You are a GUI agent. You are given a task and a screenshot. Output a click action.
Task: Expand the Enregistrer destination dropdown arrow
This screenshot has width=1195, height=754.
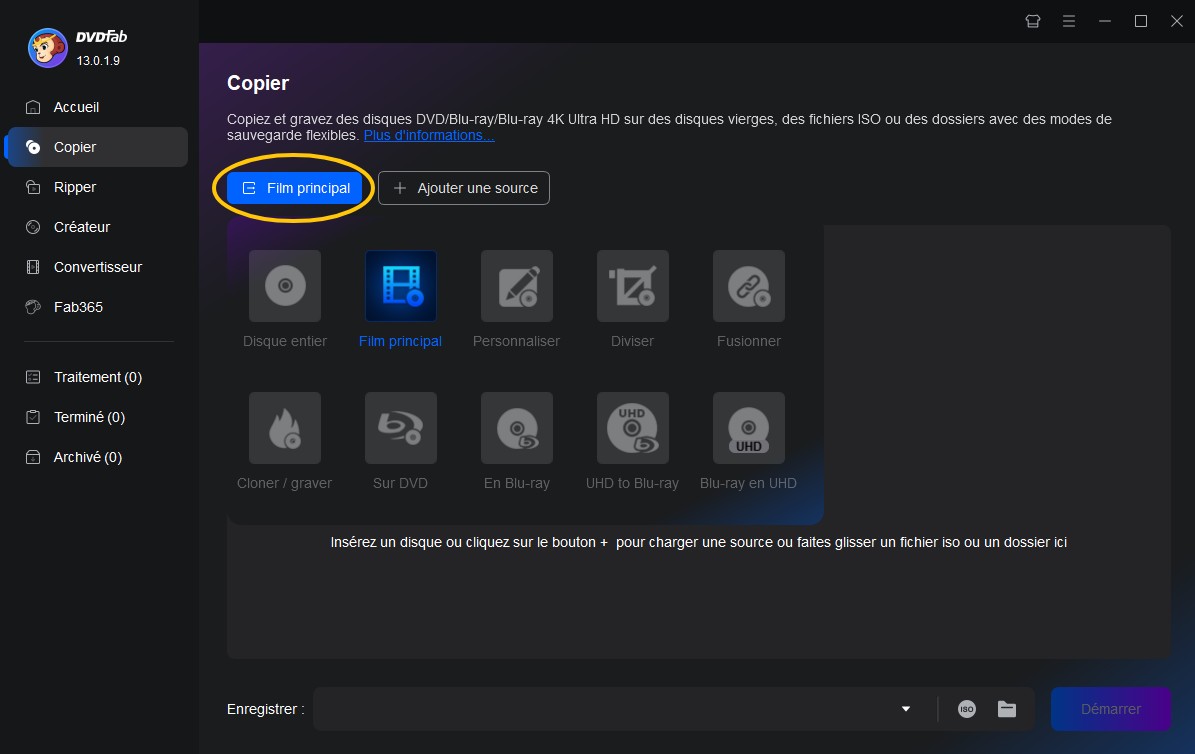[905, 709]
